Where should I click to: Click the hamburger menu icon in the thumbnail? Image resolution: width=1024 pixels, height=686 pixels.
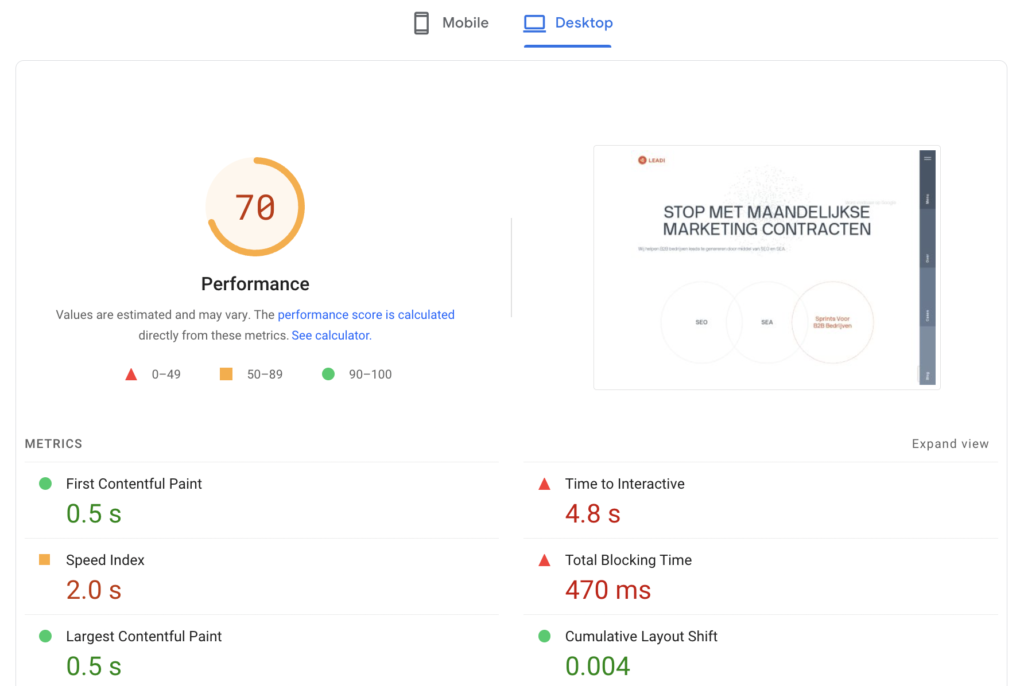(x=927, y=158)
